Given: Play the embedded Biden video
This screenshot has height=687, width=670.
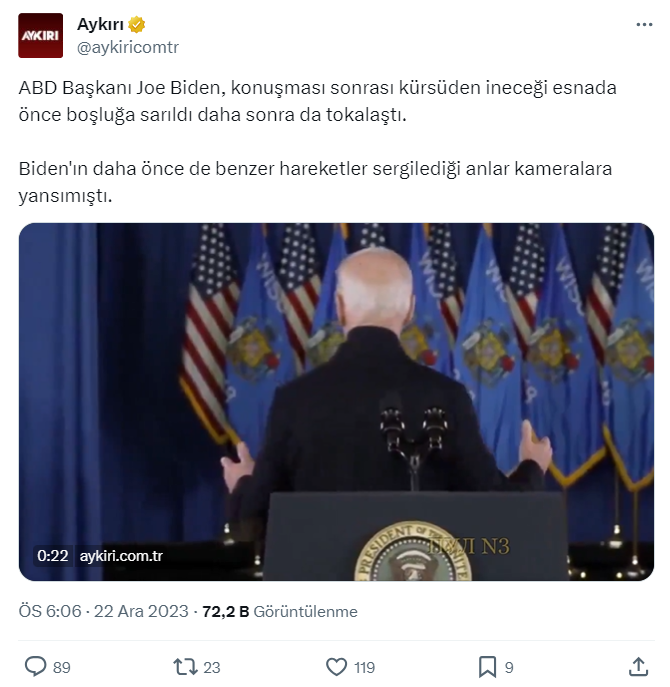Looking at the screenshot, I should pos(336,402).
